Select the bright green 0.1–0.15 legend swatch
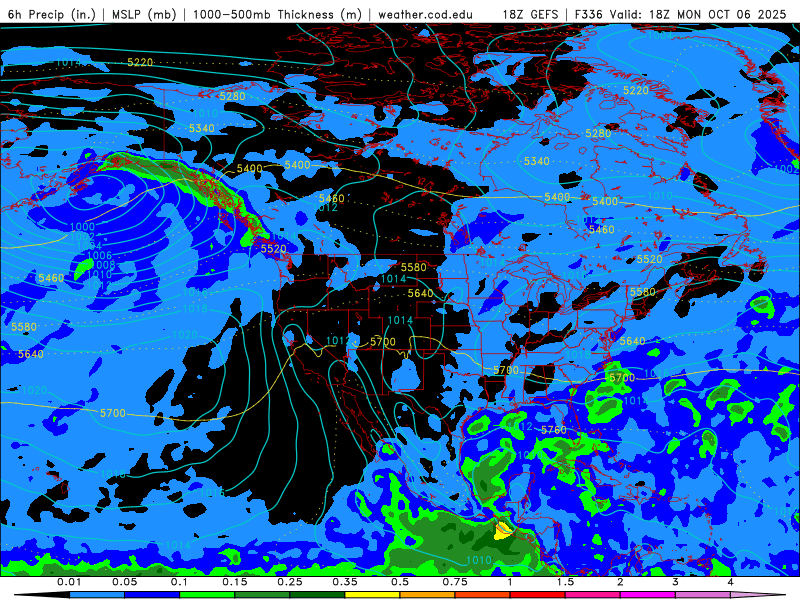 tap(207, 595)
